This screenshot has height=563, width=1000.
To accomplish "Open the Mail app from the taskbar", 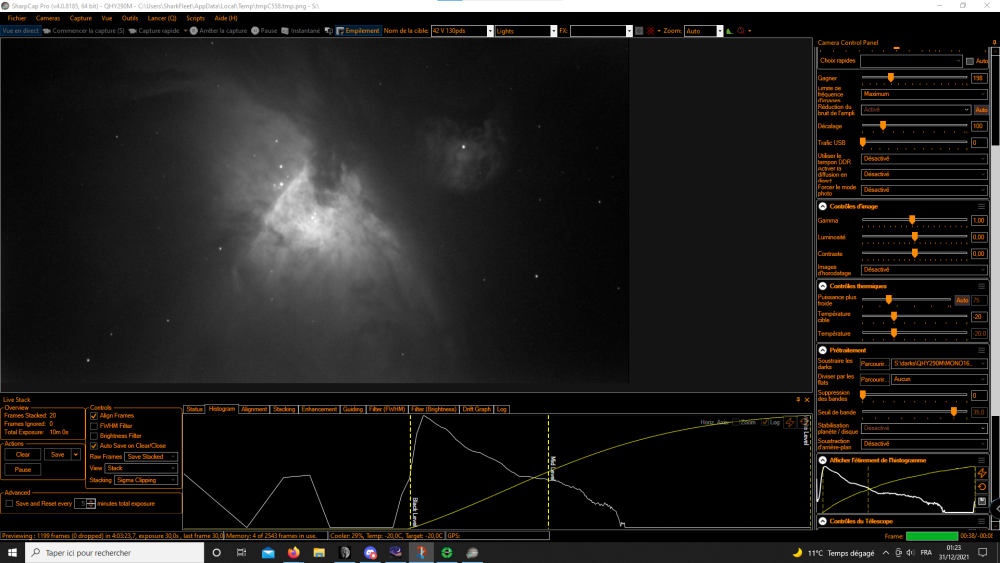I will coord(268,553).
